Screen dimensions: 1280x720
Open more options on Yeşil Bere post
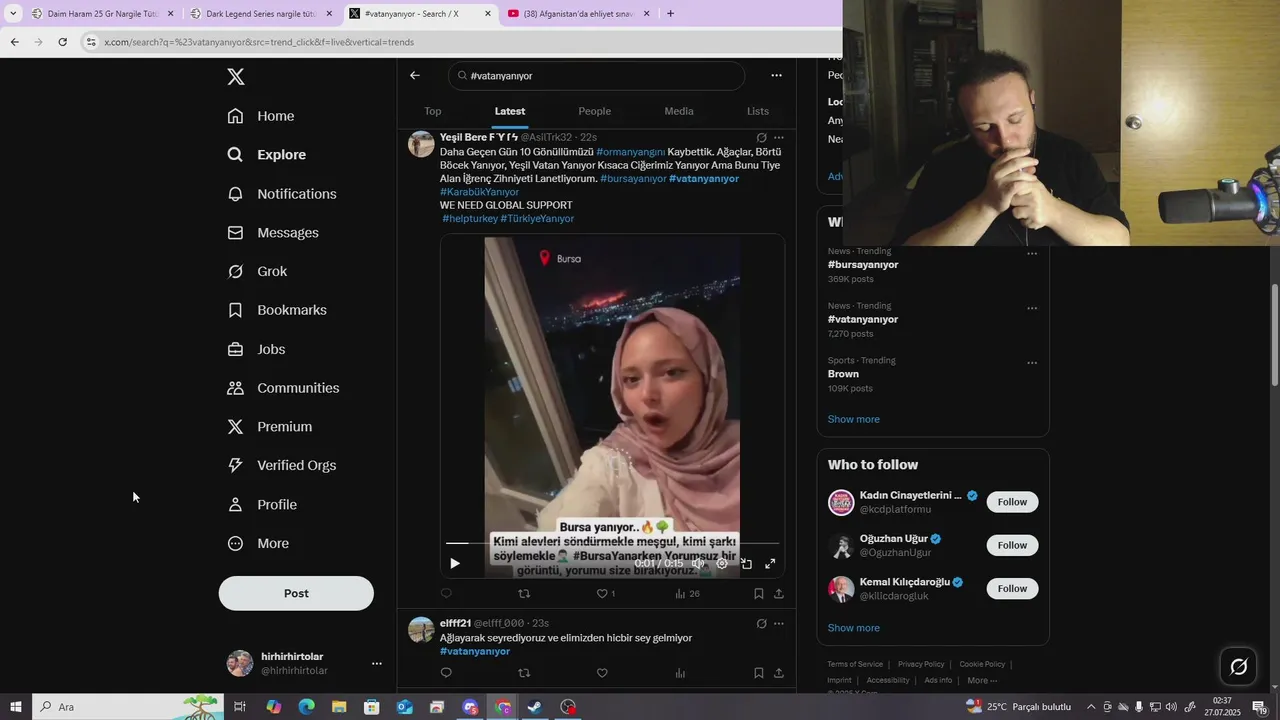779,138
